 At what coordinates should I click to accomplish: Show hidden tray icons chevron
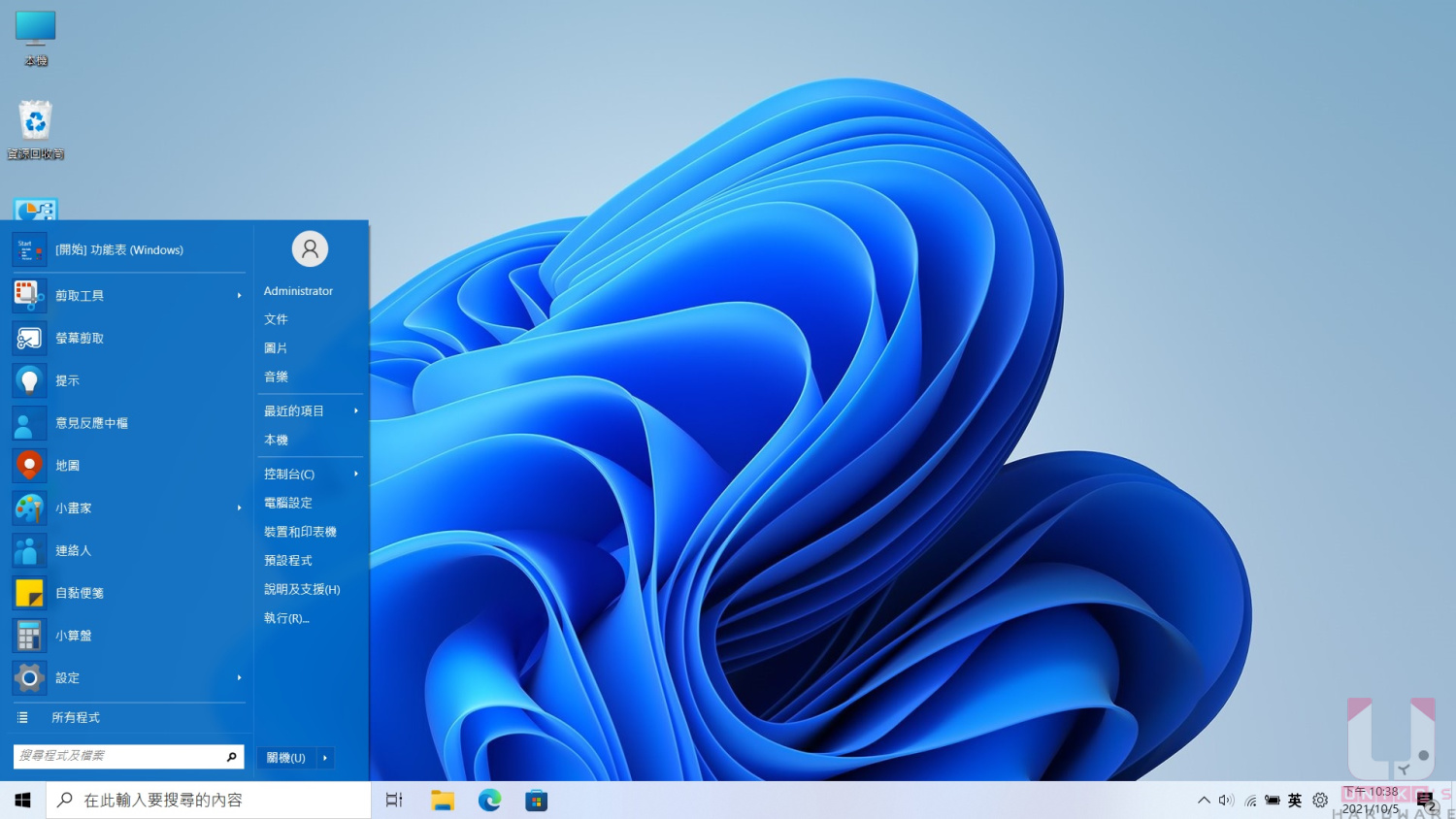(1204, 801)
